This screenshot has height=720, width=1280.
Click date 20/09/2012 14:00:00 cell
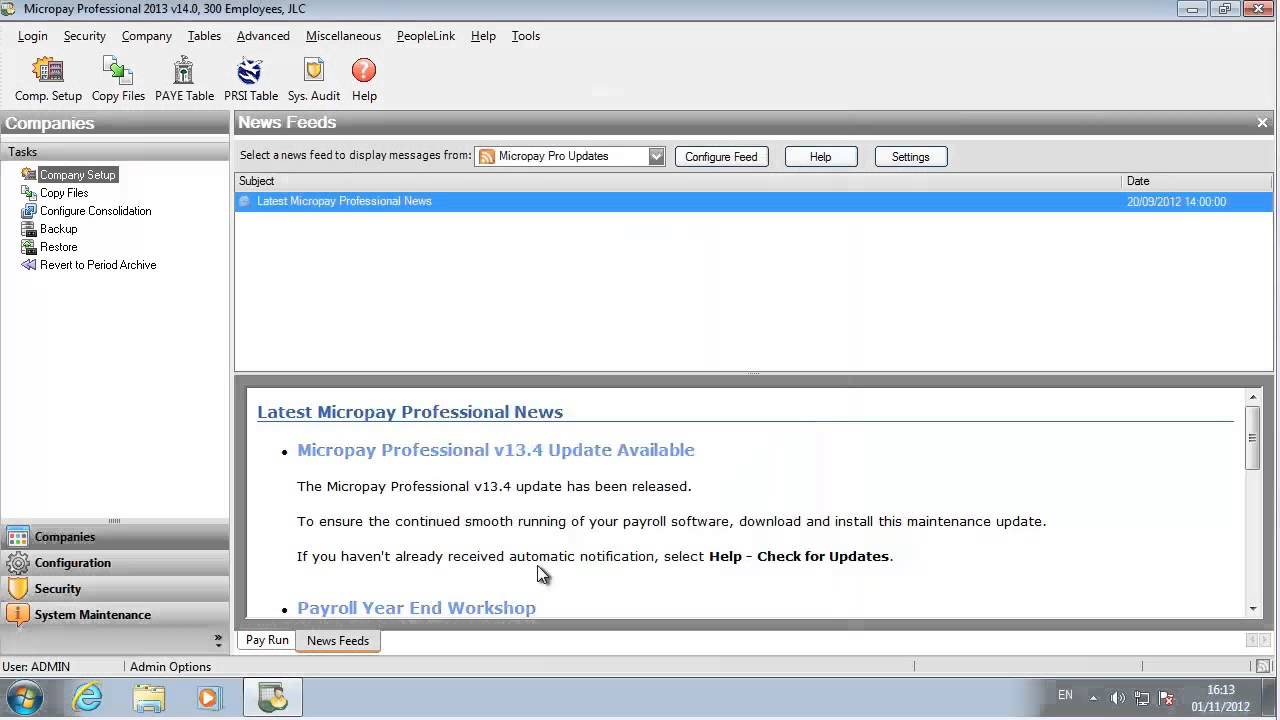[x=1176, y=202]
